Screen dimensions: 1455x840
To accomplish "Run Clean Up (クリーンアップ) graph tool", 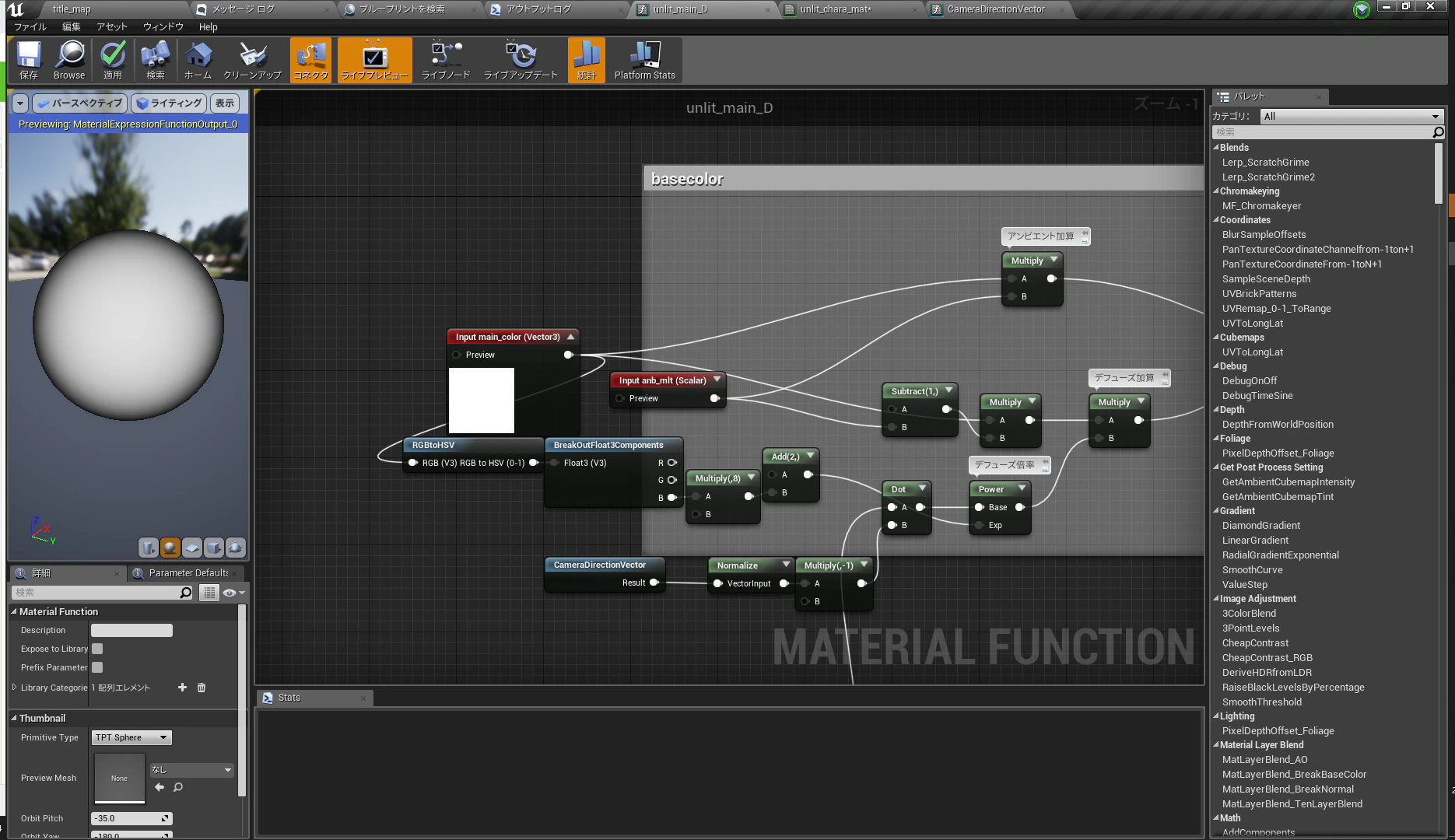I will click(x=252, y=60).
